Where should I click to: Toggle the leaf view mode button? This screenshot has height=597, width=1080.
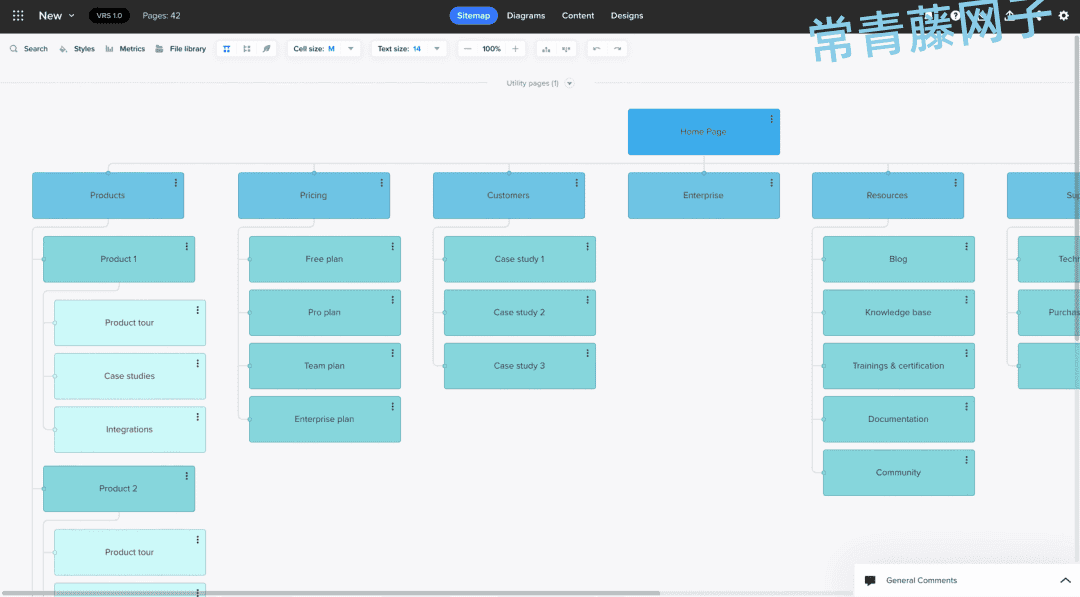point(267,49)
